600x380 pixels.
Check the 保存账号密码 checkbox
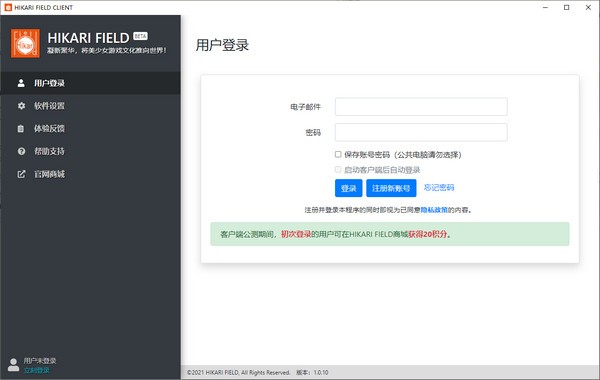338,154
